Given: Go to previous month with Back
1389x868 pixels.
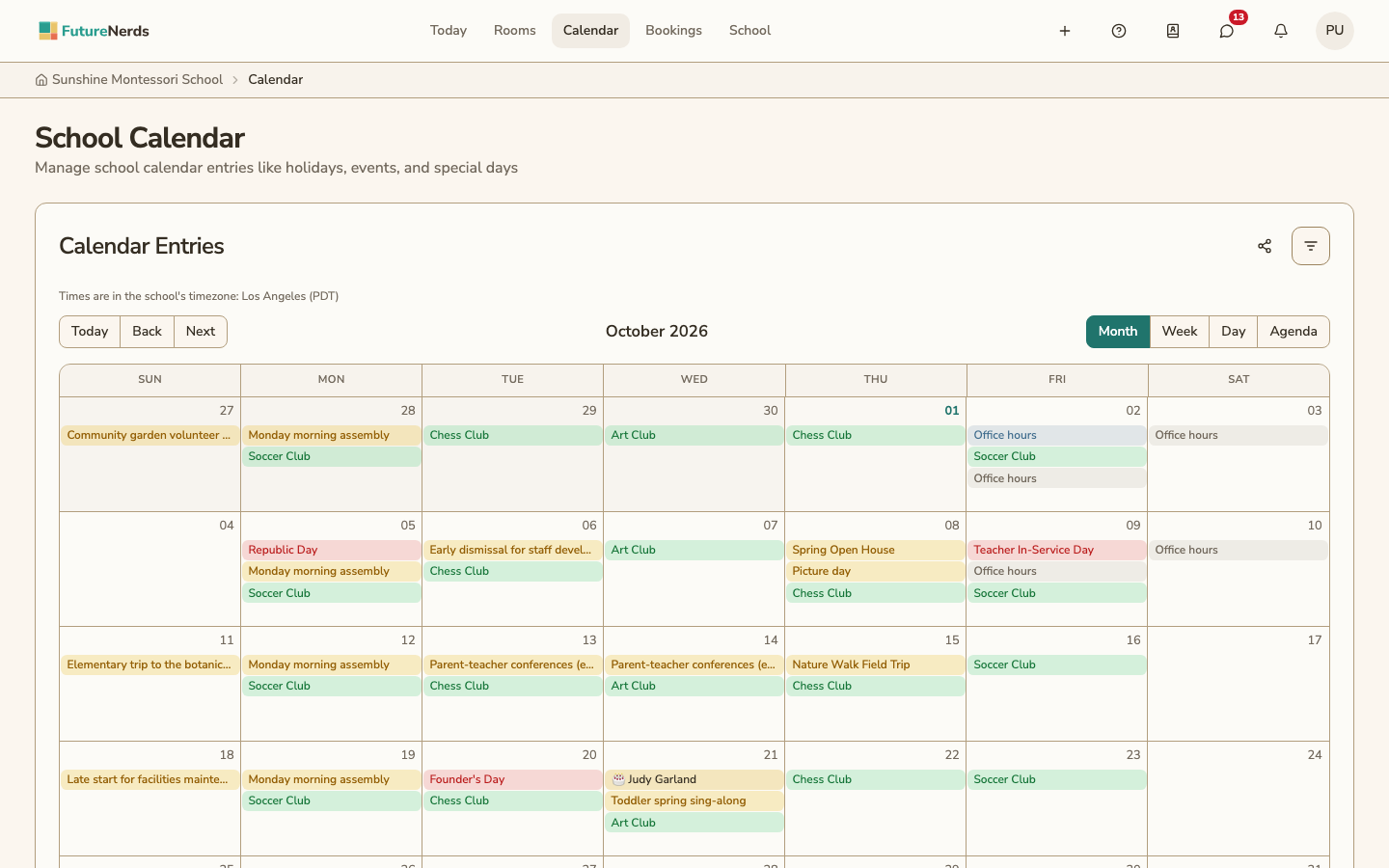Looking at the screenshot, I should [x=147, y=332].
